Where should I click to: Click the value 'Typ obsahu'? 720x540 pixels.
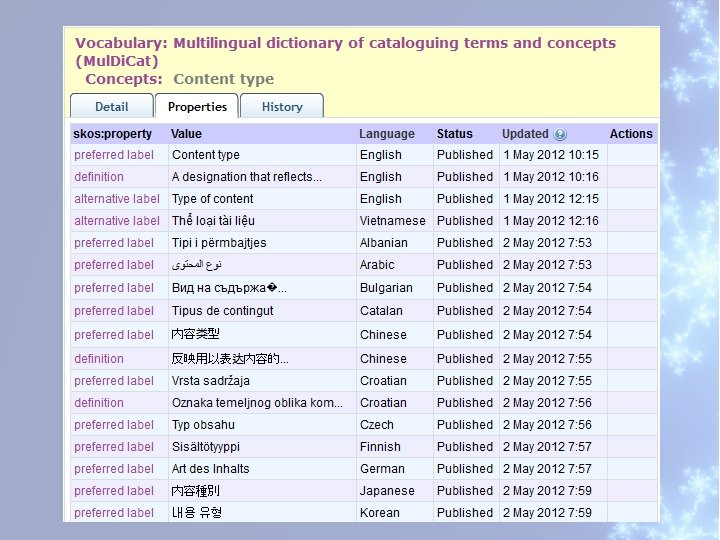(x=203, y=425)
